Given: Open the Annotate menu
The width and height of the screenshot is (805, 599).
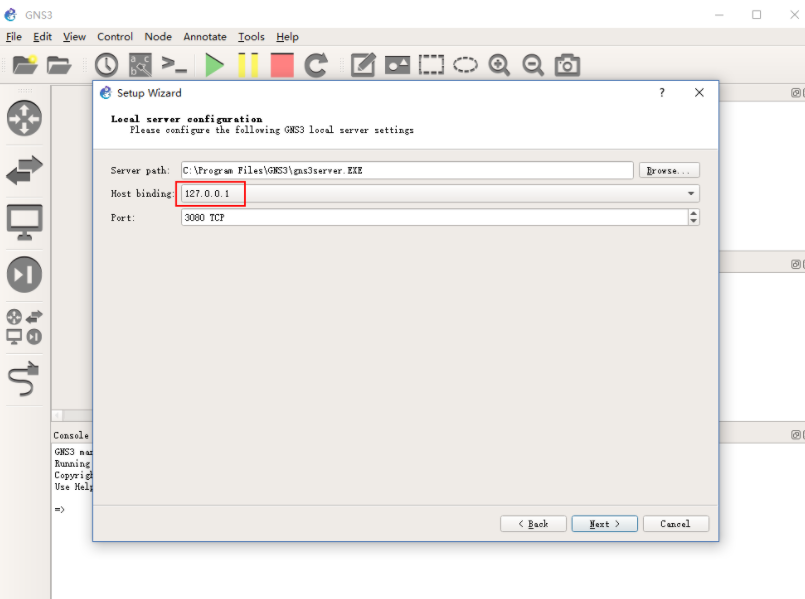Looking at the screenshot, I should 205,37.
